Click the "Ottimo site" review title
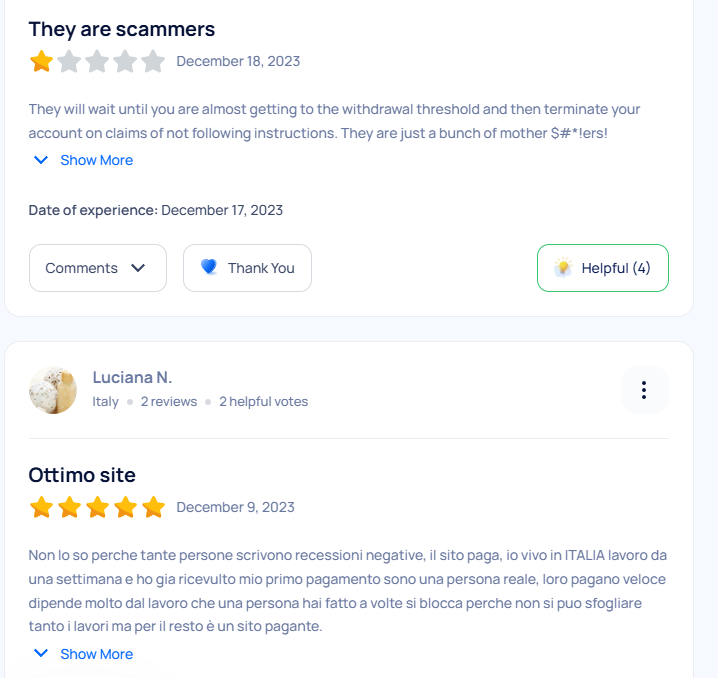Screen dimensions: 725x678 82,474
